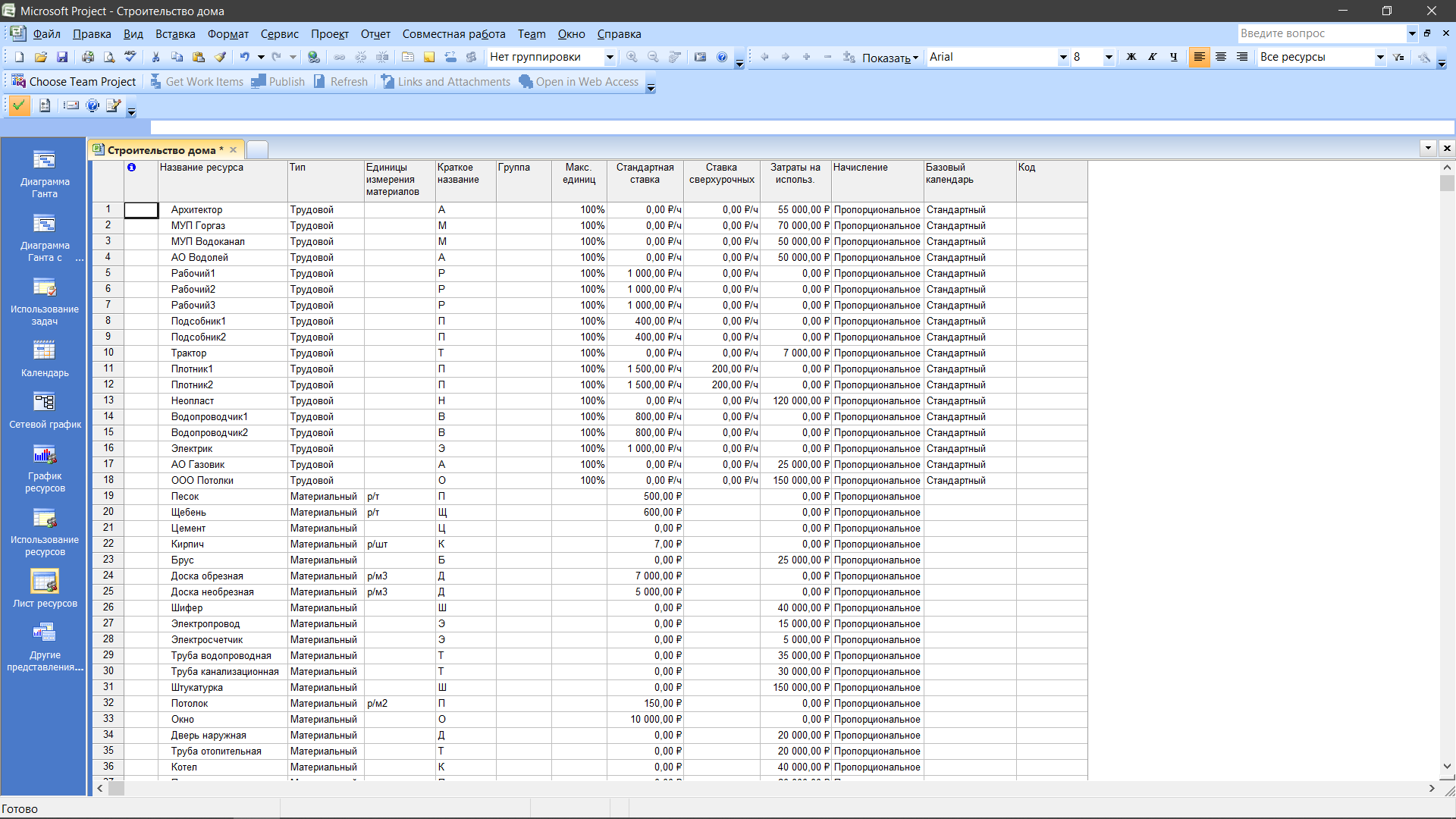Click the Введите вопрос help input field

pyautogui.click(x=1322, y=33)
